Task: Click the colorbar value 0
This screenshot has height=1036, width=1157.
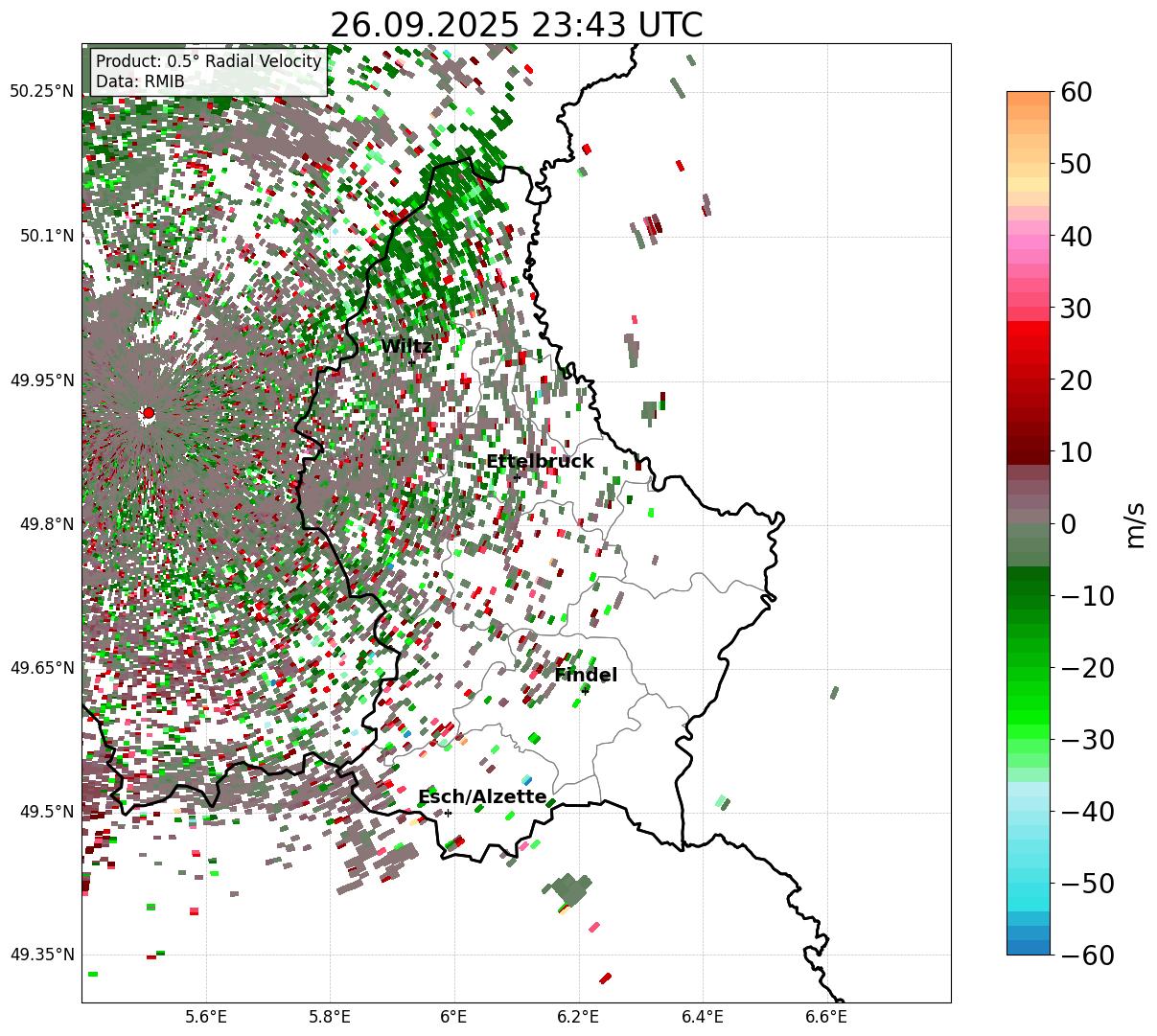Action: [1067, 524]
